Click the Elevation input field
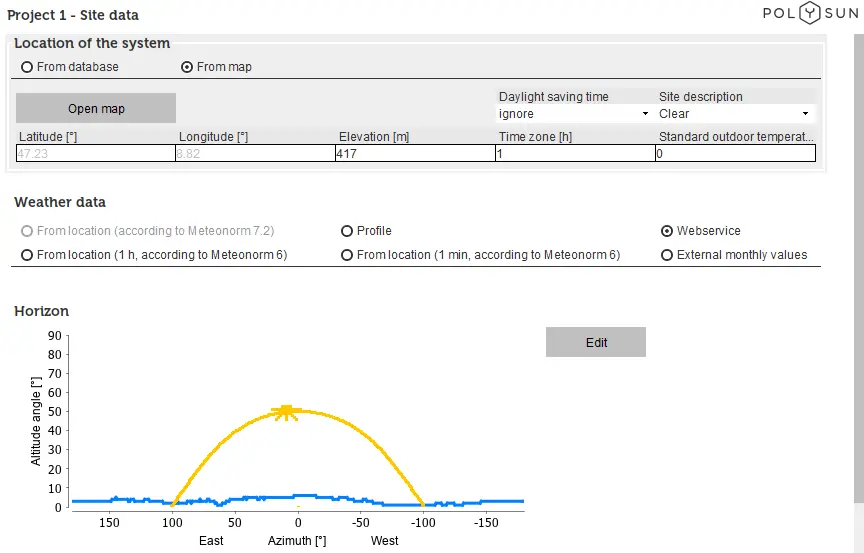The width and height of the screenshot is (864, 553). pyautogui.click(x=415, y=154)
